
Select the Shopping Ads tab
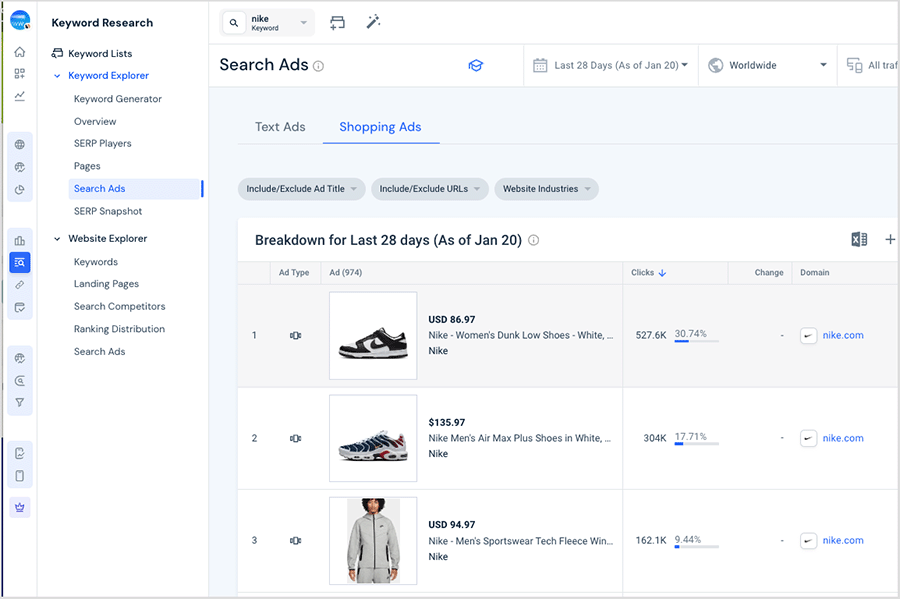(380, 127)
